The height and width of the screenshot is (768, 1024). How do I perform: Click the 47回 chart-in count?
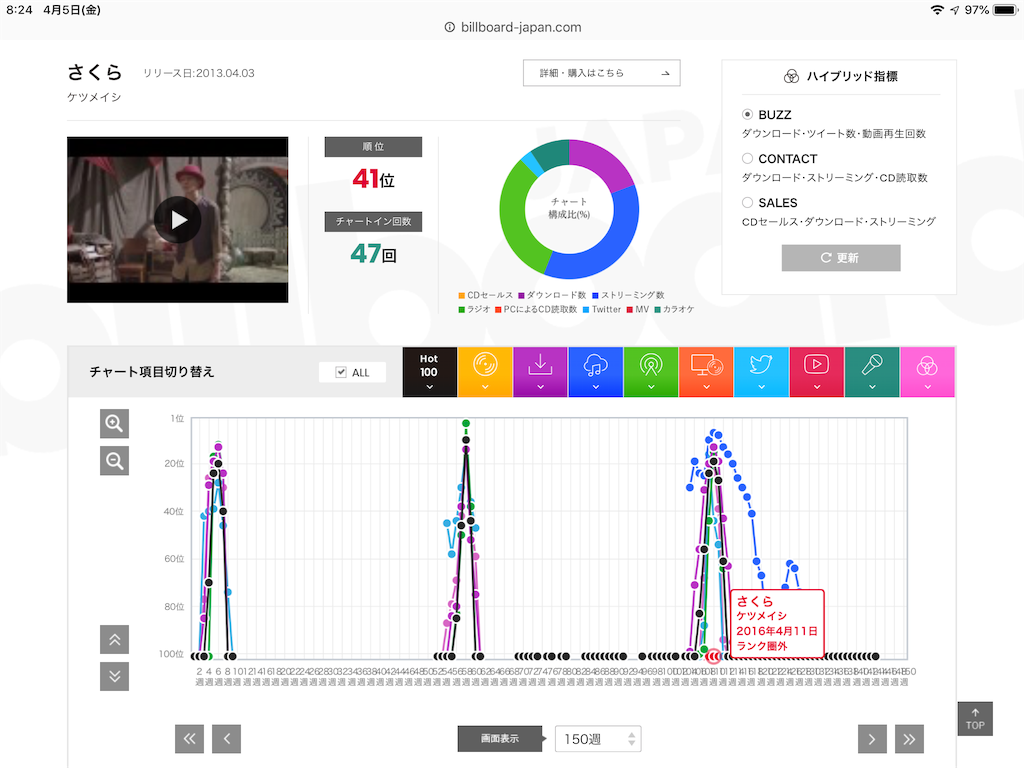374,253
